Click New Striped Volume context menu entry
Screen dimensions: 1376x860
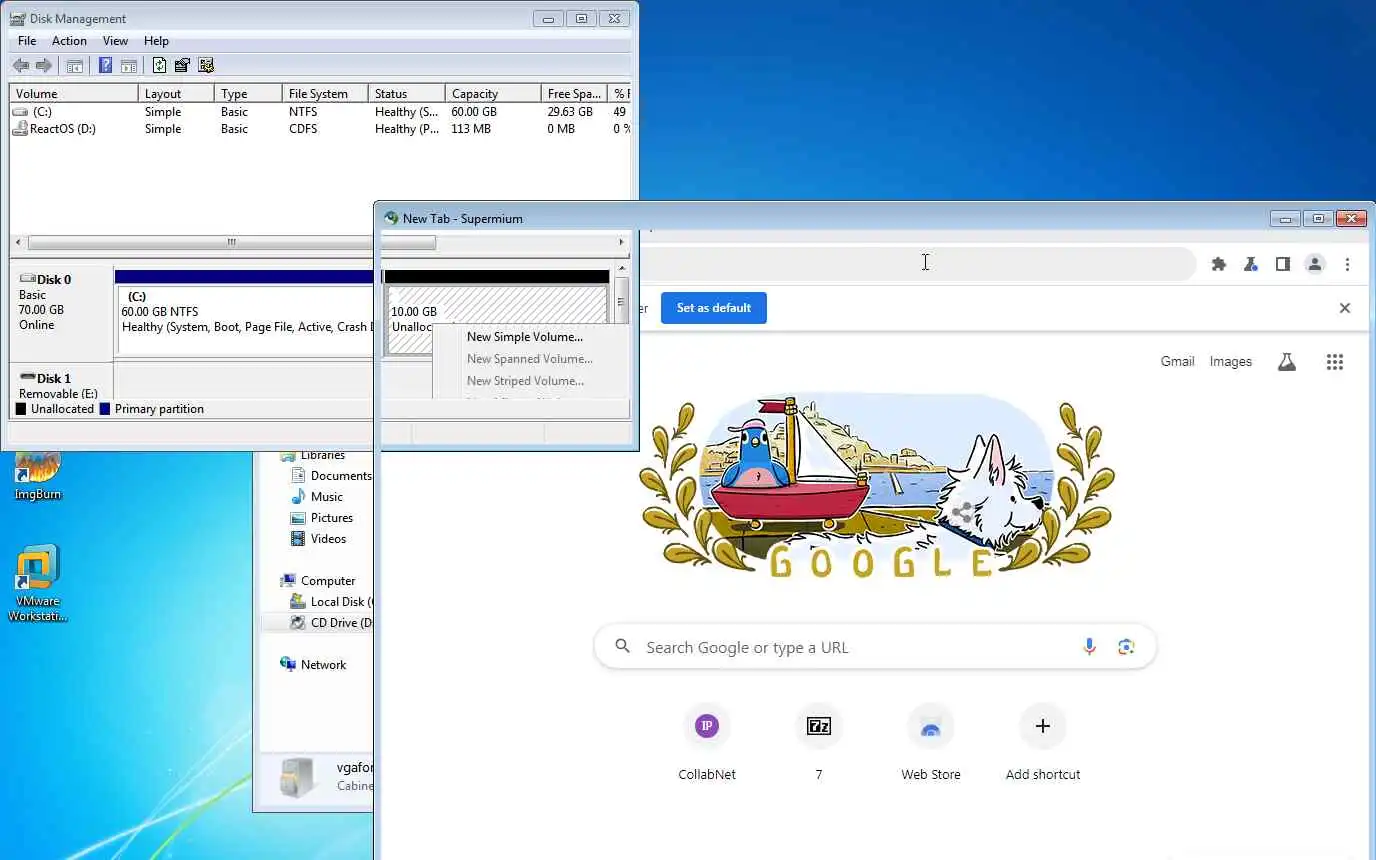(x=525, y=381)
